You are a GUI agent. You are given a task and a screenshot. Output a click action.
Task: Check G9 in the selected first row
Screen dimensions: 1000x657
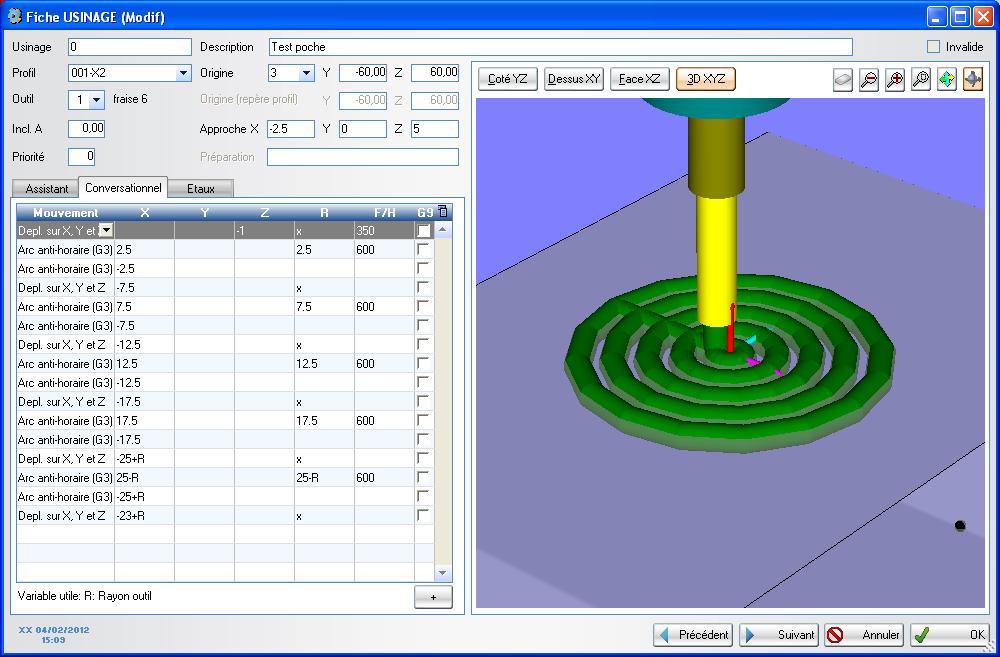(423, 230)
